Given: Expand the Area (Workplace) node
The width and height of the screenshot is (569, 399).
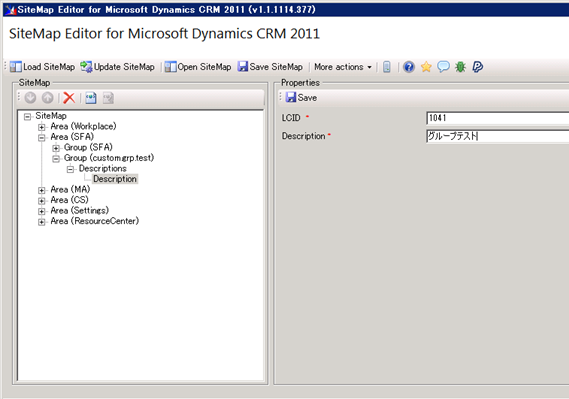Looking at the screenshot, I should (42, 127).
